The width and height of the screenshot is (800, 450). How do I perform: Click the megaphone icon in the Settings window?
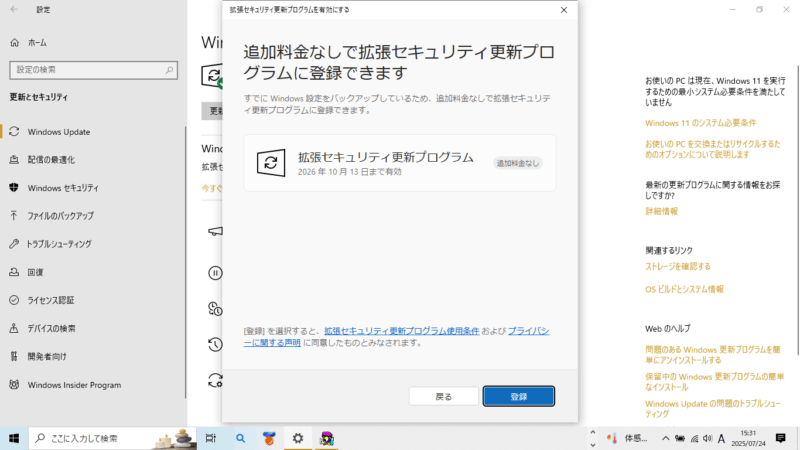[x=215, y=231]
